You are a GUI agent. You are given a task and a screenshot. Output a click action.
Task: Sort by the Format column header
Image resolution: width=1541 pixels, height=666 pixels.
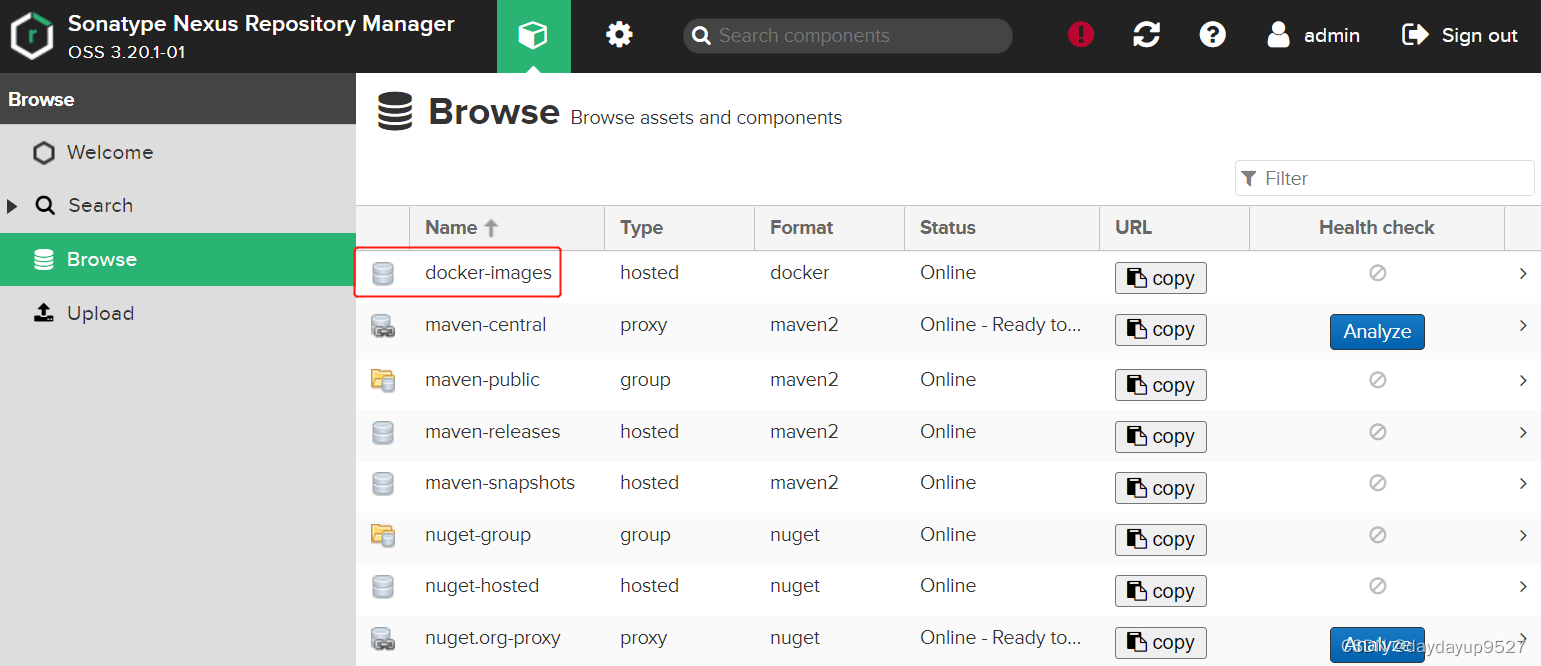829,228
